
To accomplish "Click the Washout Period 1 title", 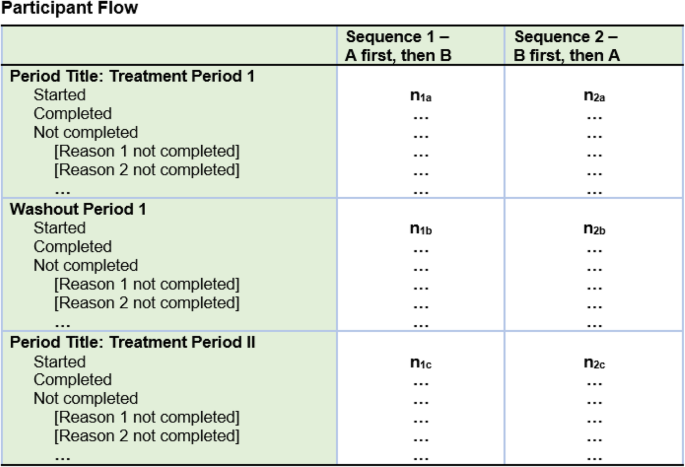I will (71, 209).
